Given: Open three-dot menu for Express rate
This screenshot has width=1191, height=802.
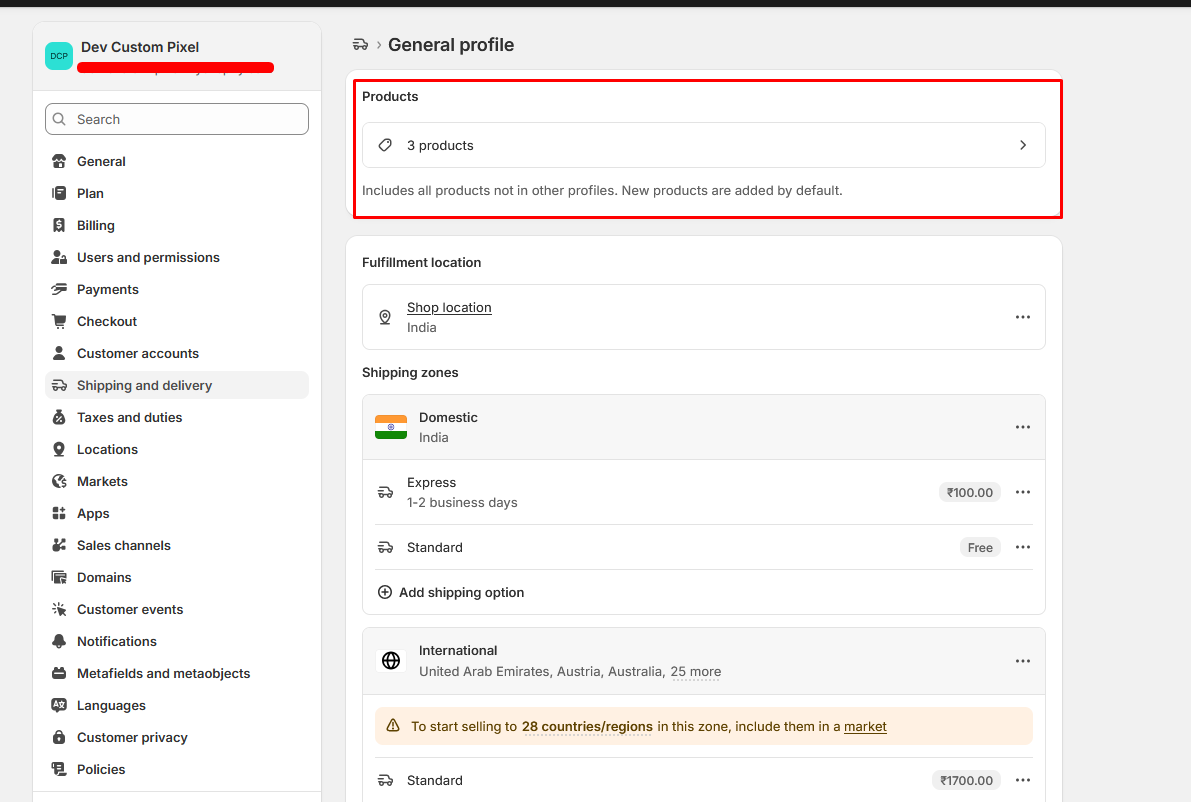Looking at the screenshot, I should pos(1022,492).
